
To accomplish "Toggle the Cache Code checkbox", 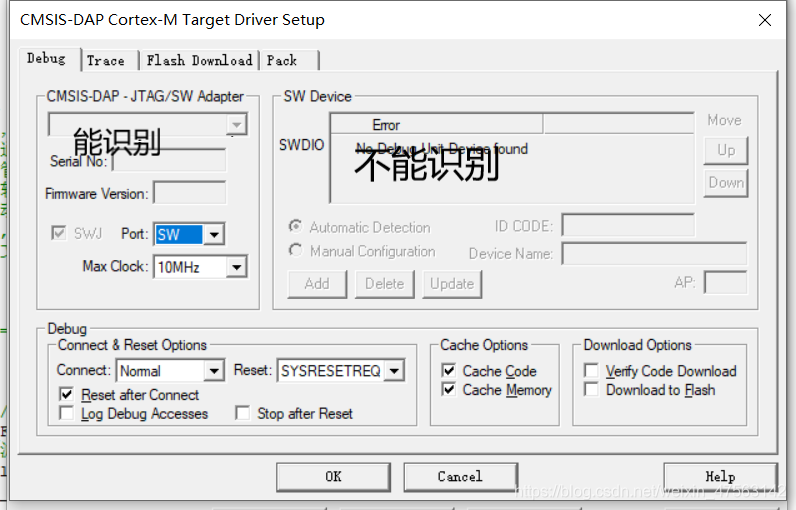I will click(x=449, y=370).
